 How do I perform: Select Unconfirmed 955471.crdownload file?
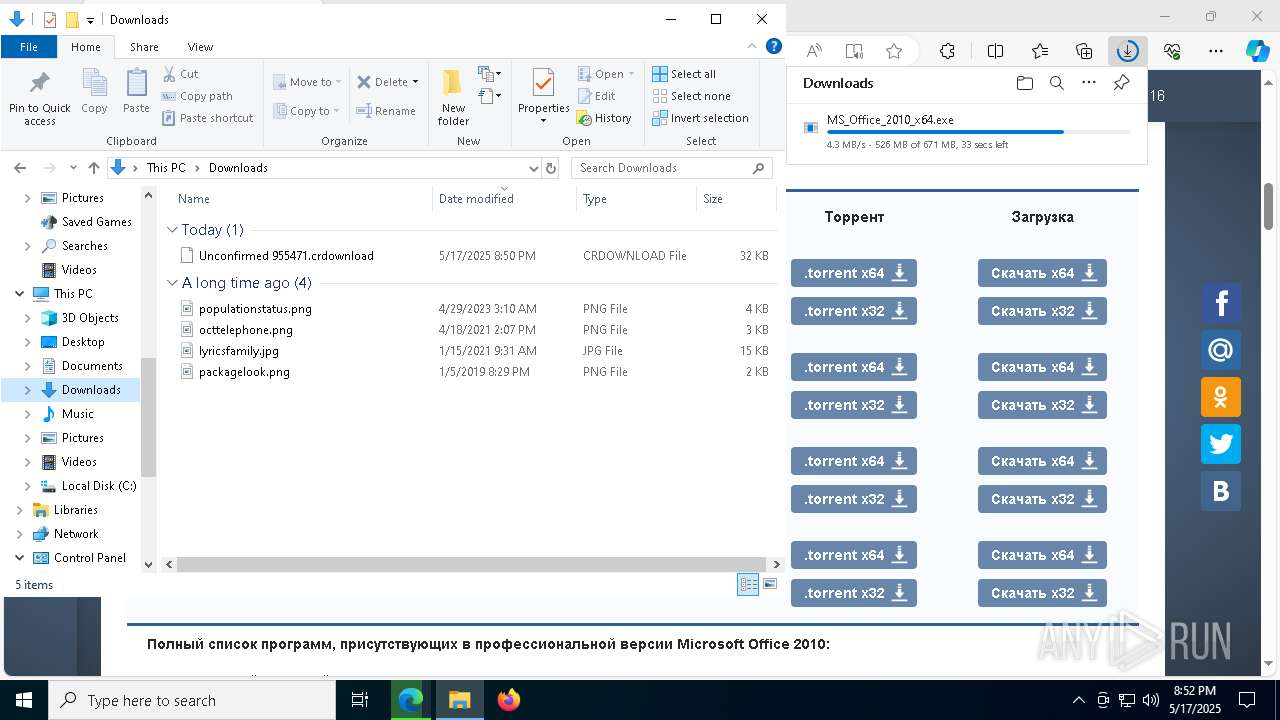click(x=286, y=256)
